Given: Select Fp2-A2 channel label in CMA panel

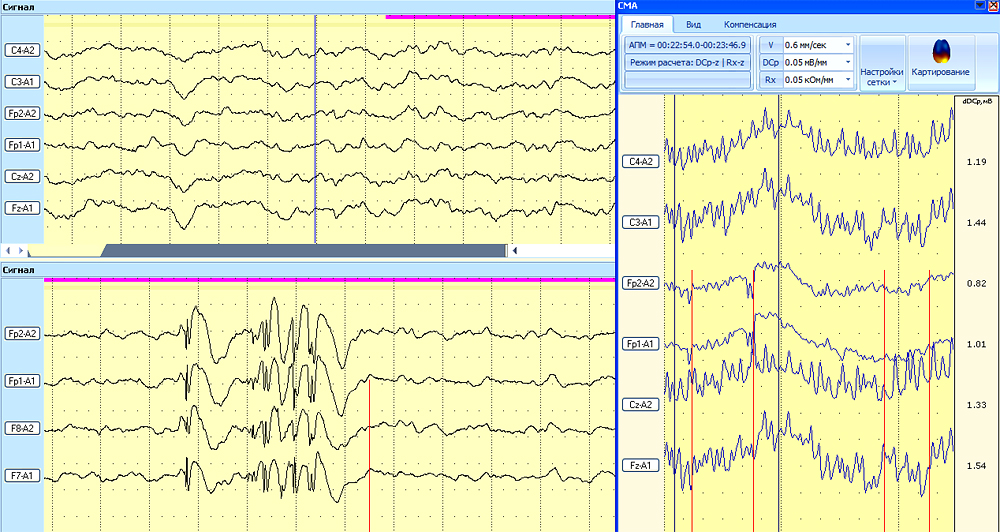Looking at the screenshot, I should click(640, 283).
